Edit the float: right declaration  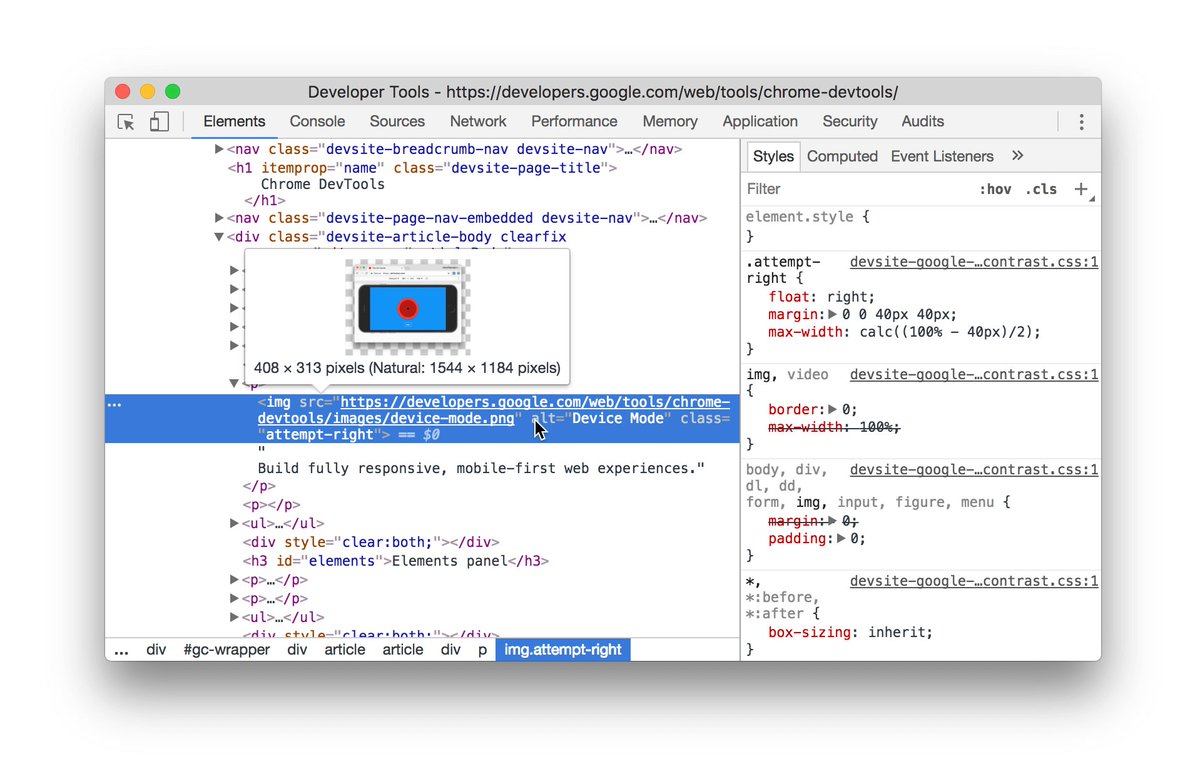[x=822, y=297]
